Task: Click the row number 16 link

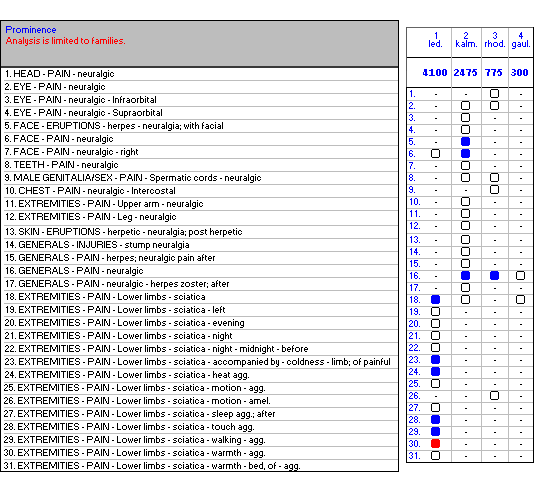Action: [414, 276]
